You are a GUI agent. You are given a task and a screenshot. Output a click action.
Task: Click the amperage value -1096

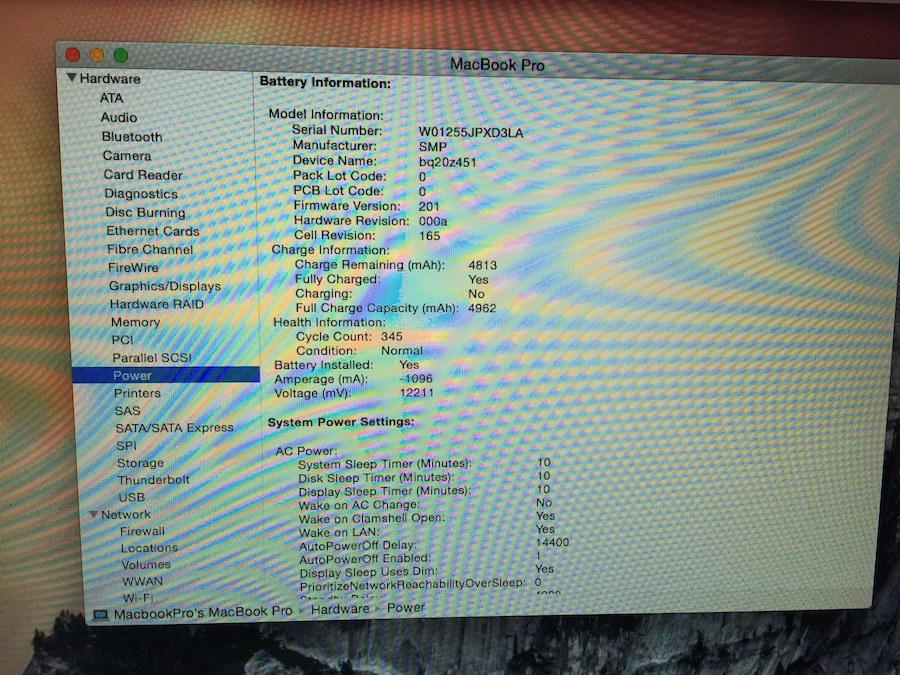pyautogui.click(x=416, y=379)
